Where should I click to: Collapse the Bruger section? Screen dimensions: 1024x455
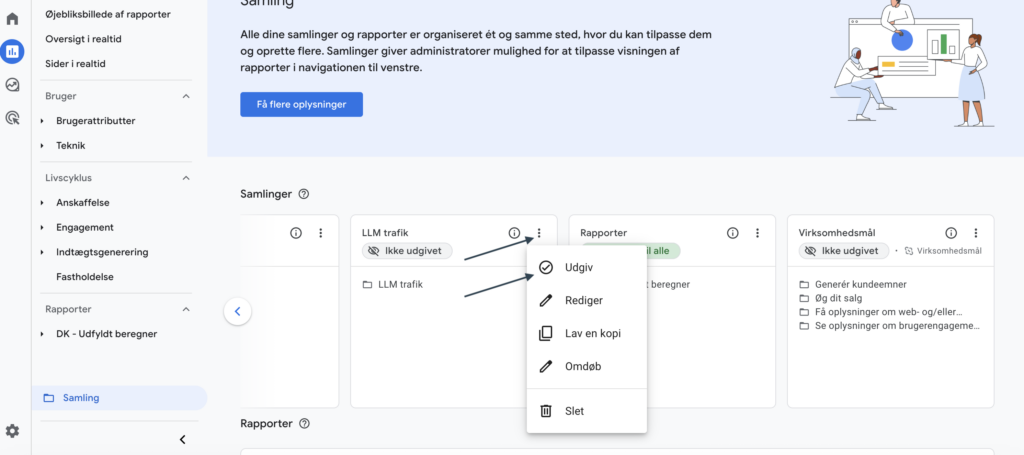[x=186, y=96]
